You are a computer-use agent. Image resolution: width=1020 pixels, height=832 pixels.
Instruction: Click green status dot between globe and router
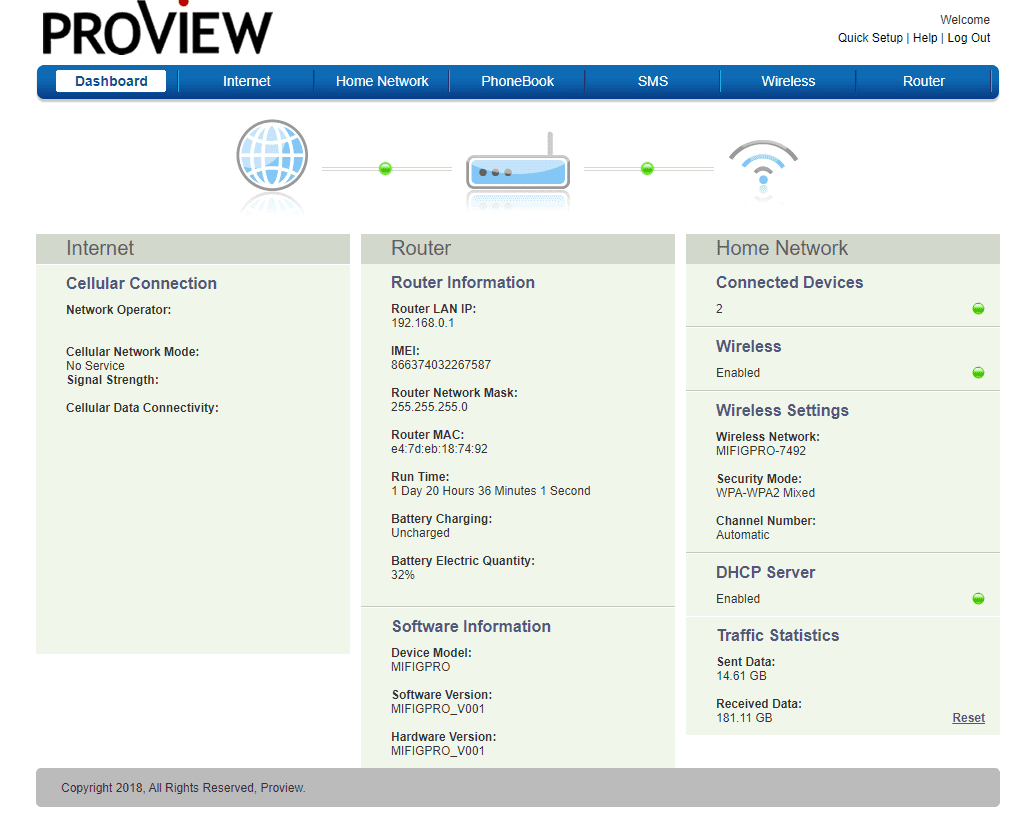pos(386,168)
